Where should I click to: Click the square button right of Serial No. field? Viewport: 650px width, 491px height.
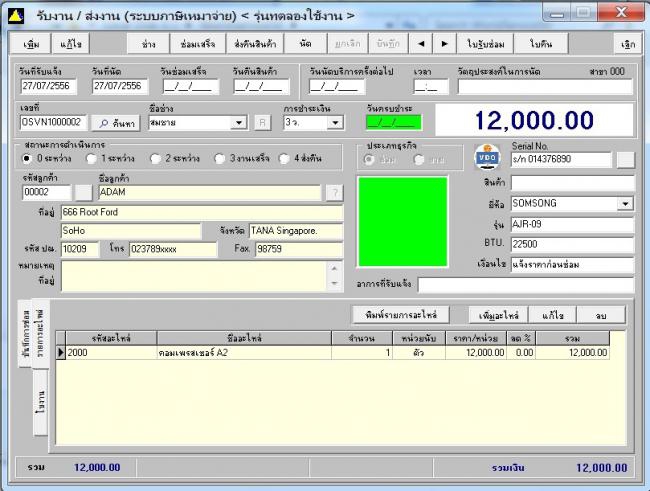pyautogui.click(x=625, y=159)
